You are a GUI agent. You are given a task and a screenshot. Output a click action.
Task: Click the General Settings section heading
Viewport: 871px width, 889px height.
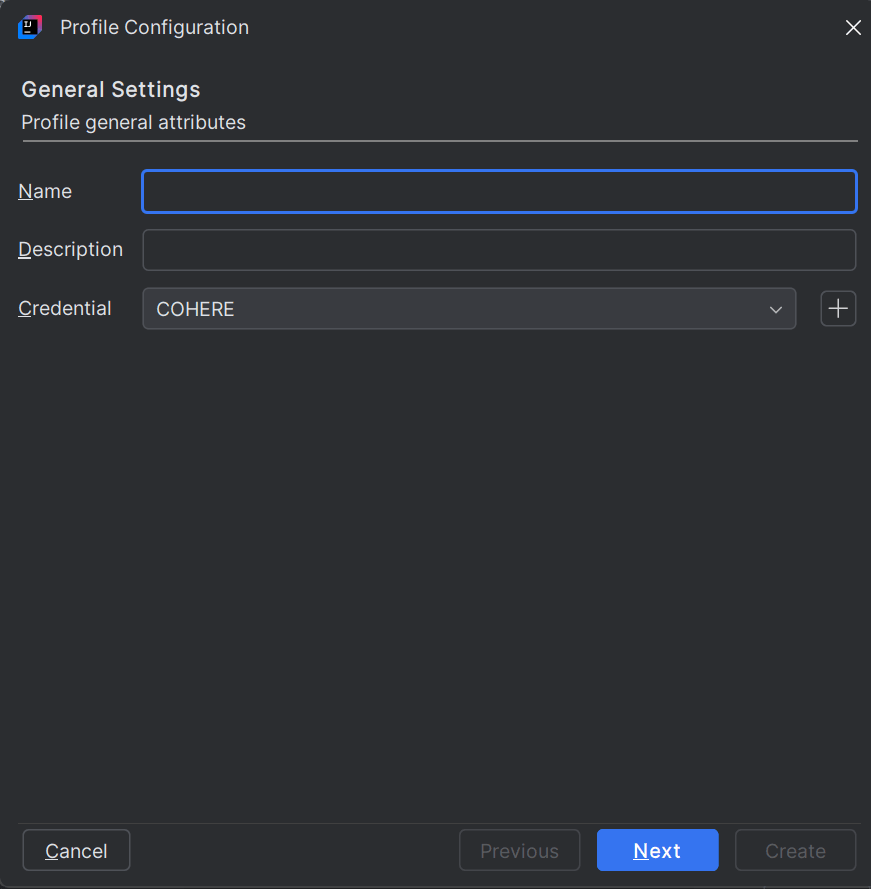pos(110,89)
